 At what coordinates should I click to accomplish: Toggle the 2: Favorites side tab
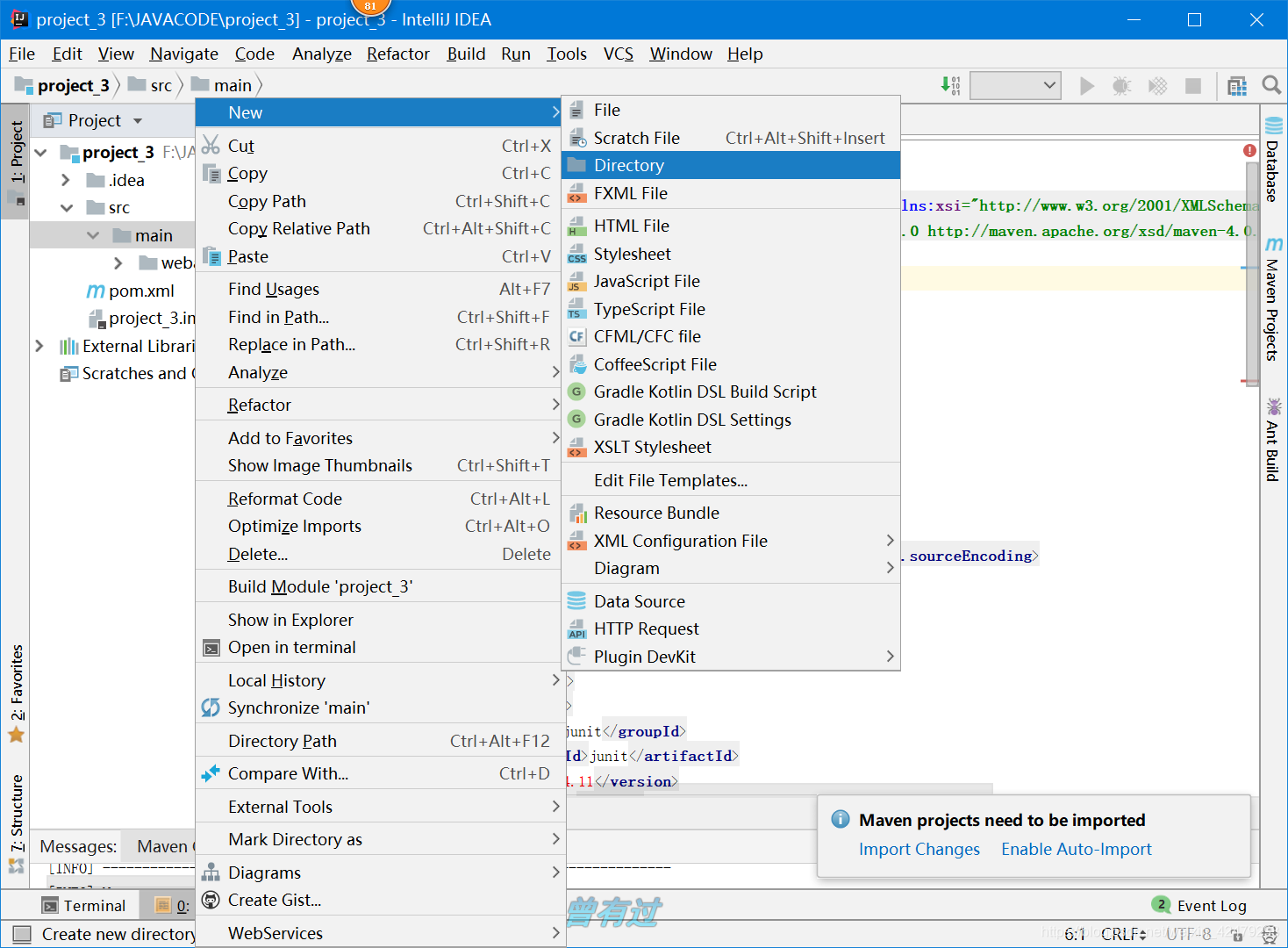(x=17, y=693)
